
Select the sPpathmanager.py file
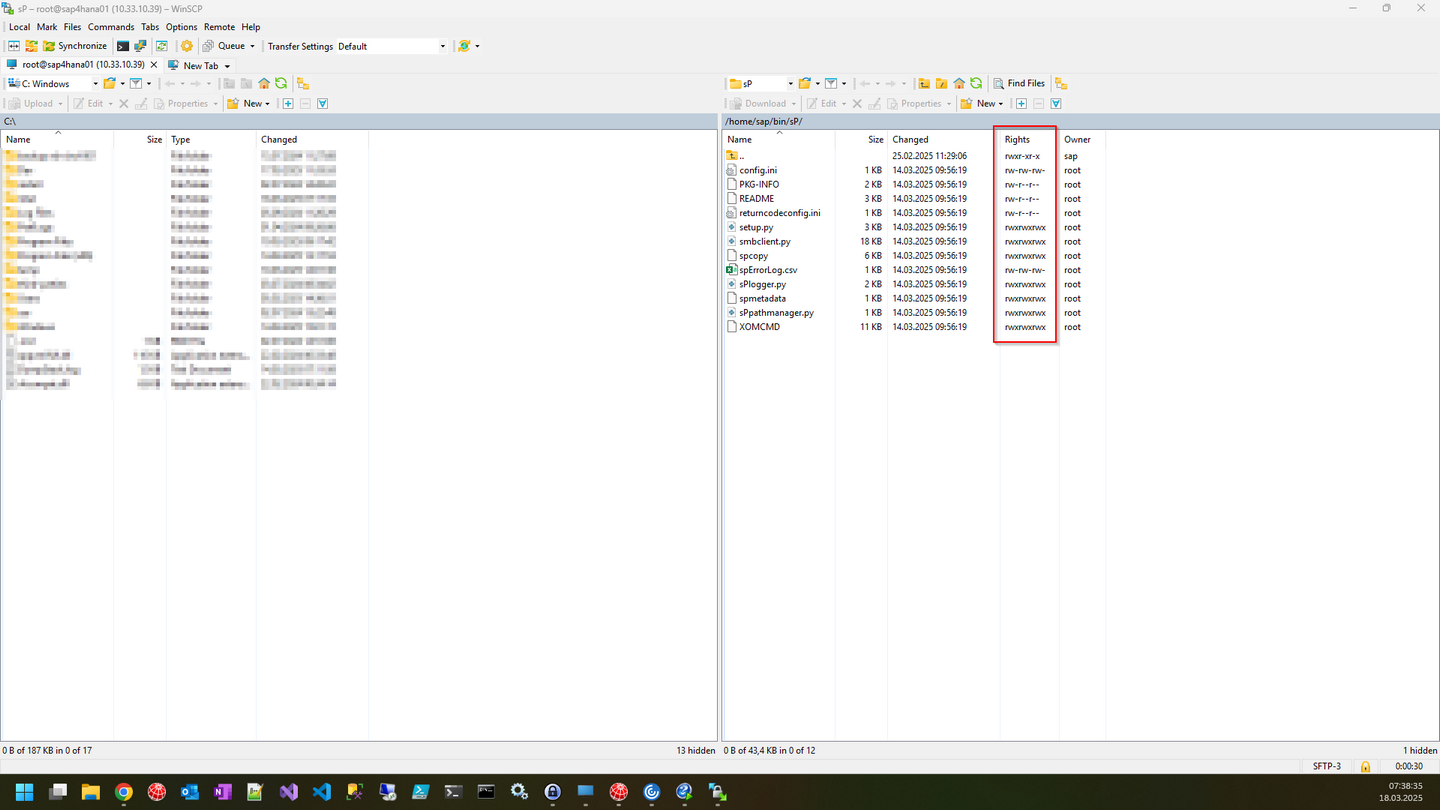pos(777,313)
